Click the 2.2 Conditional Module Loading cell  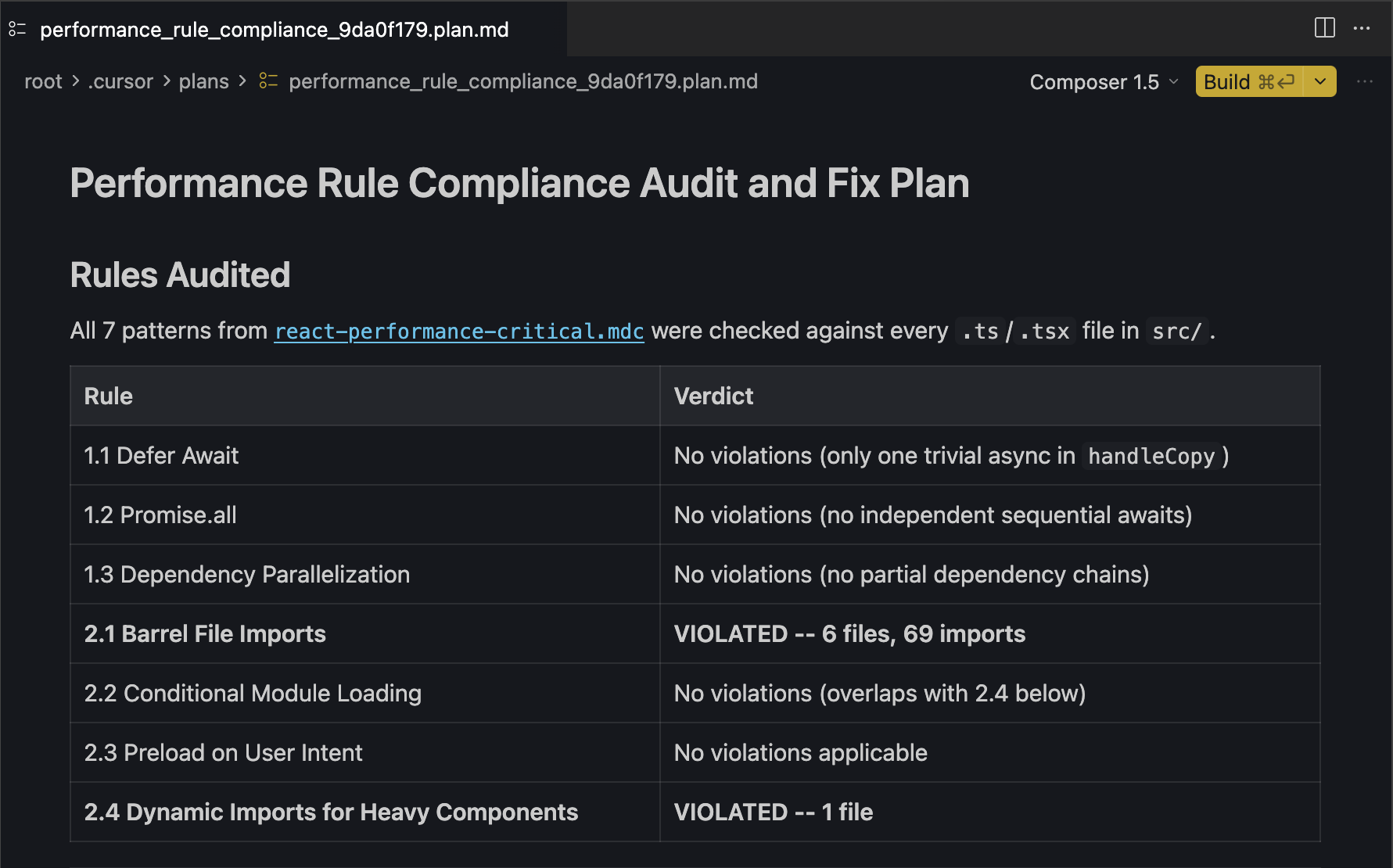click(x=364, y=693)
